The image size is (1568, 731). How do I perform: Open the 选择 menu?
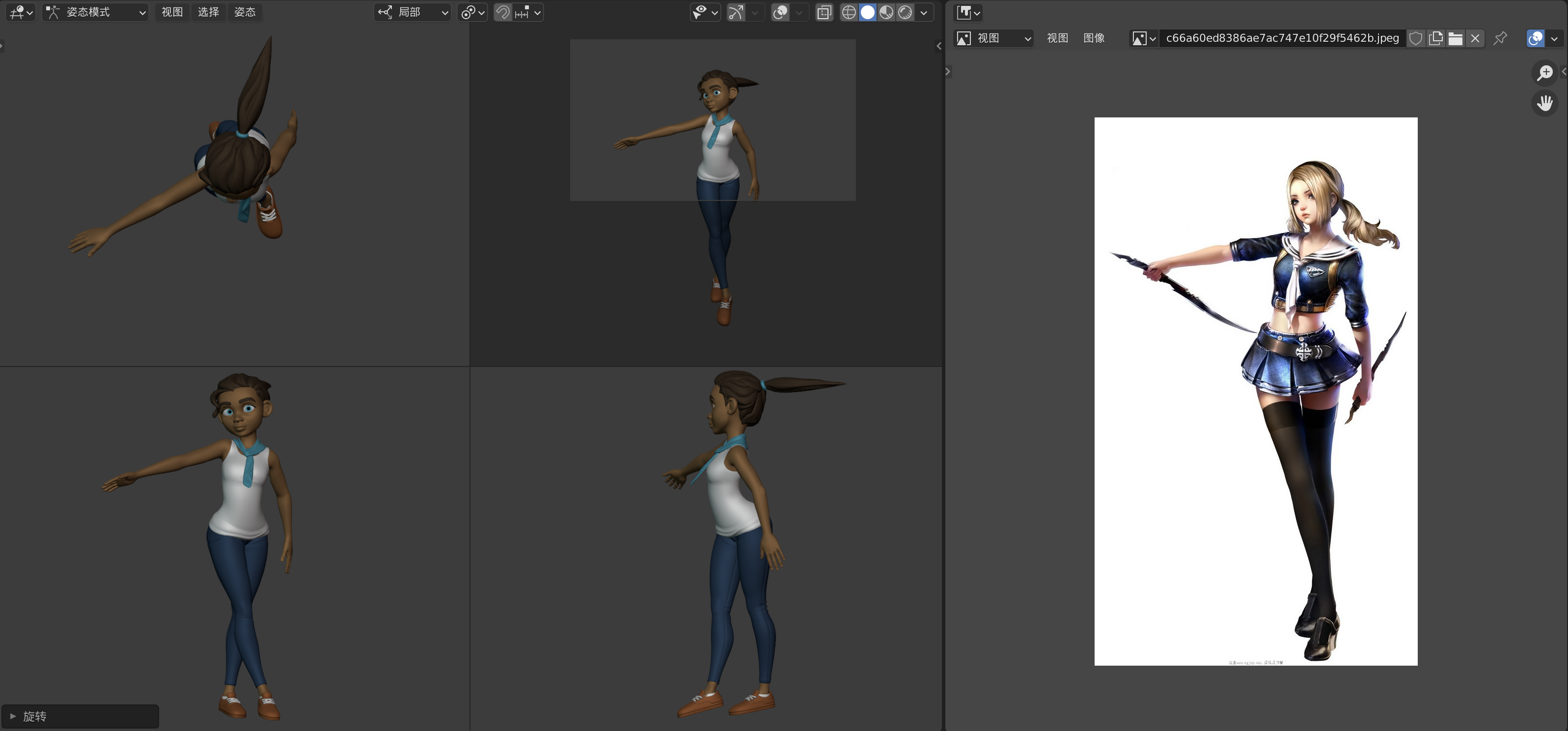tap(208, 12)
